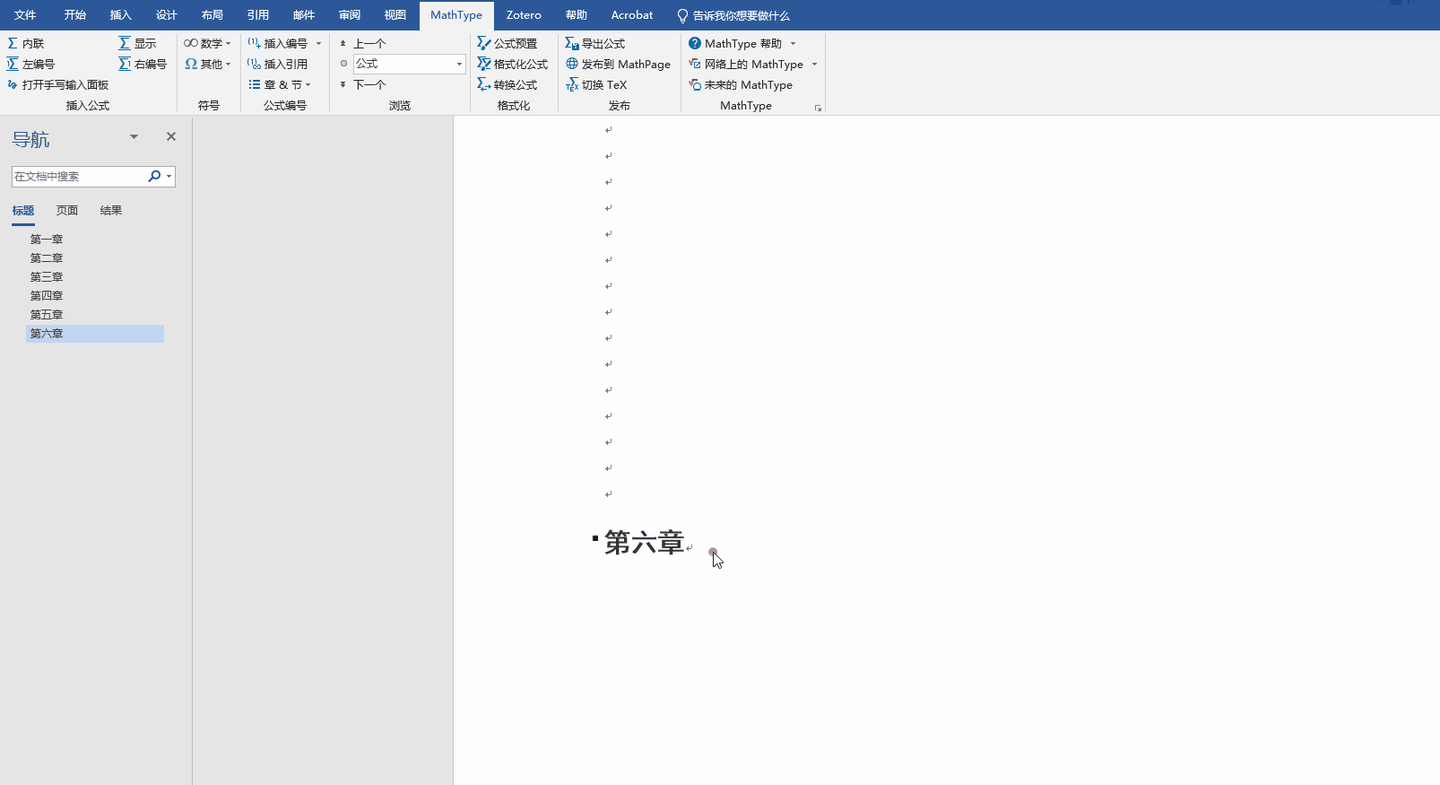Viewport: 1440px width, 785px height.
Task: Open the 插入编号 dropdown arrow
Action: (x=319, y=43)
